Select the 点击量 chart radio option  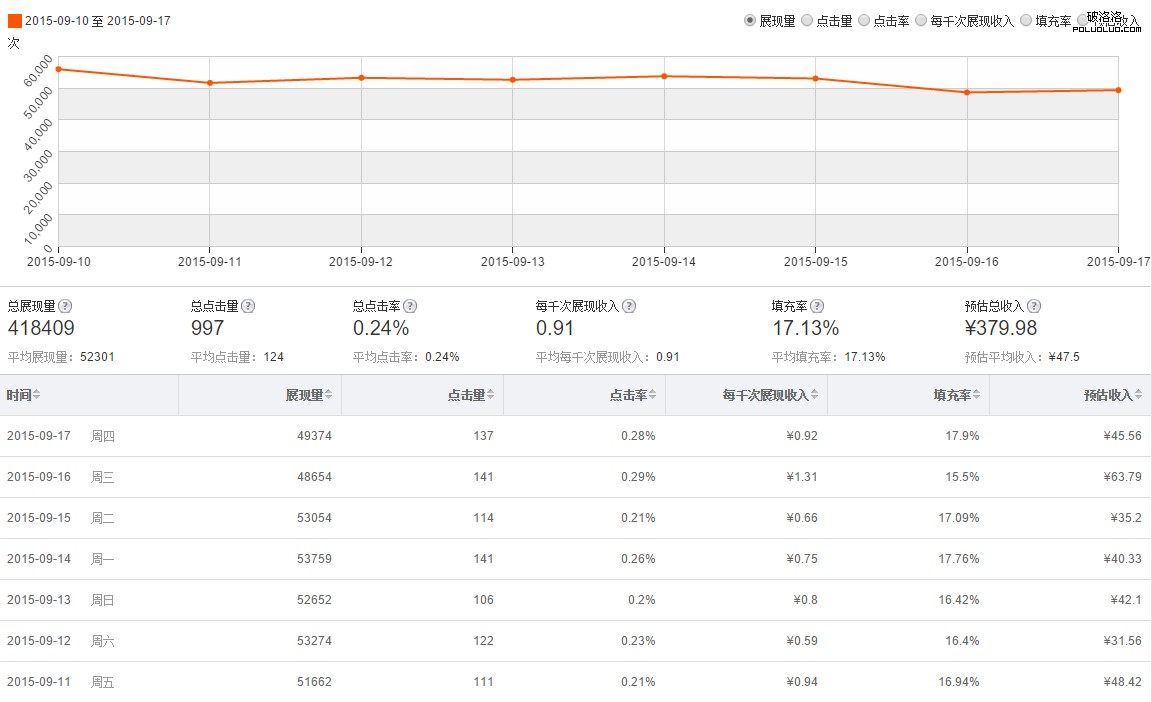tap(807, 20)
